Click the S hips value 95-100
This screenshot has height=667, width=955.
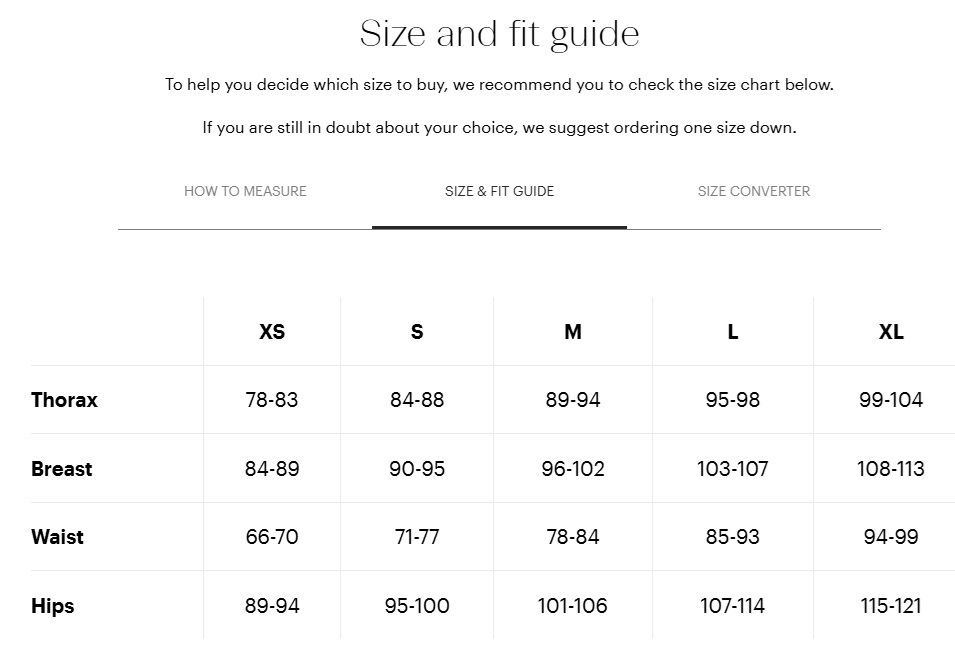(x=417, y=606)
